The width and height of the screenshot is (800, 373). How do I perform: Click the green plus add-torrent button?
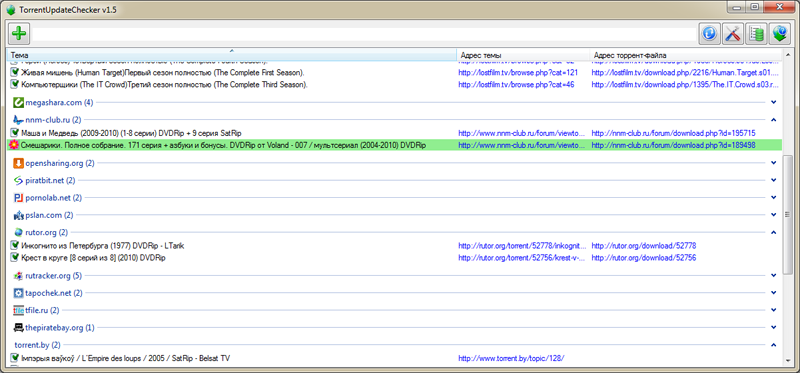coord(19,34)
